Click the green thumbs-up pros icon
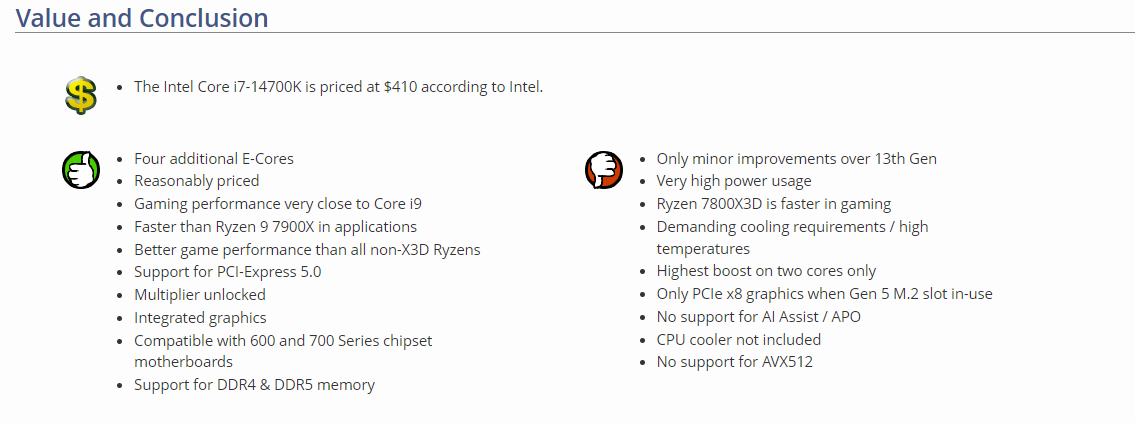1135x423 pixels. point(81,168)
